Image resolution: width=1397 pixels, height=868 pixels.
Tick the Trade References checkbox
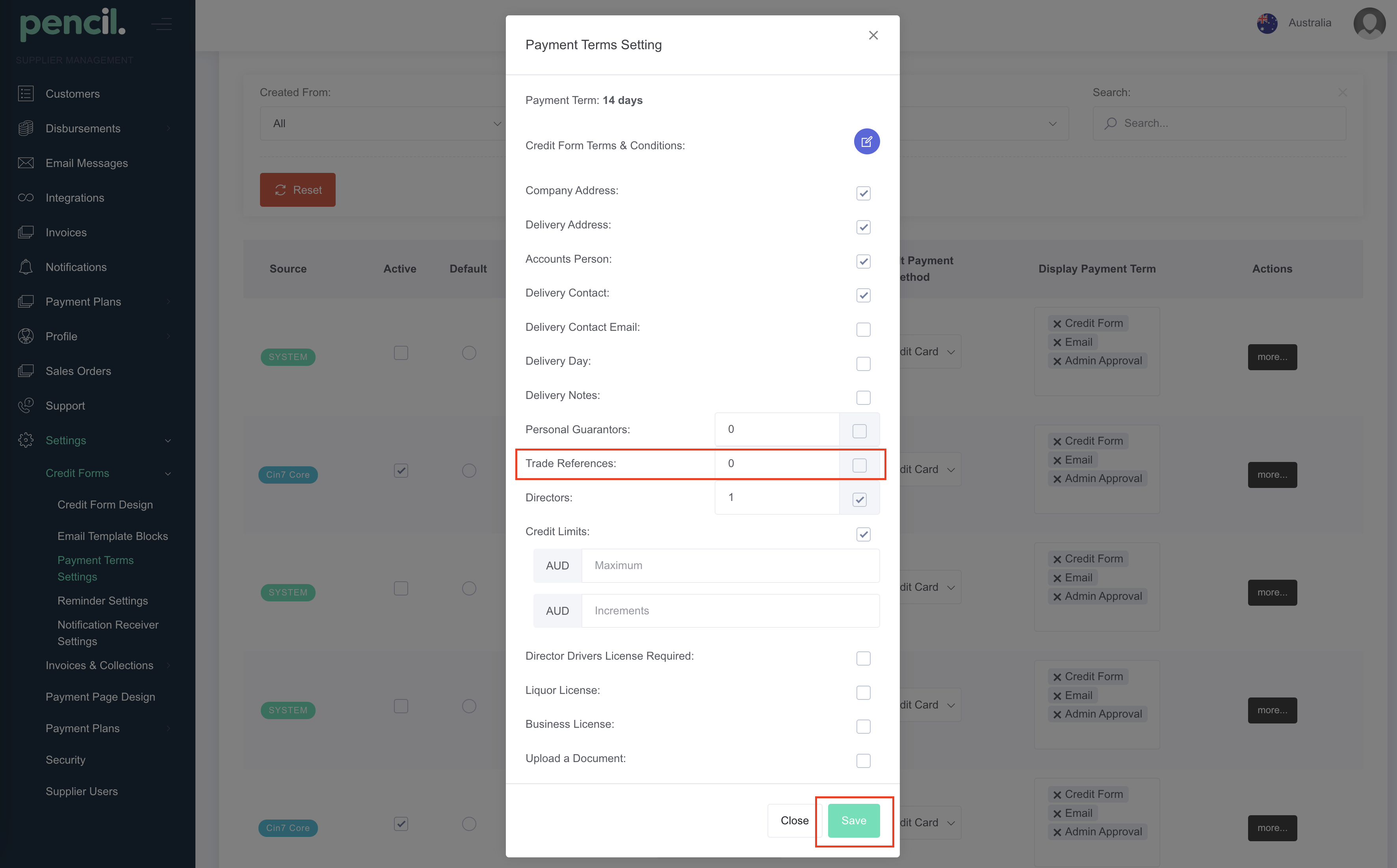coord(859,466)
